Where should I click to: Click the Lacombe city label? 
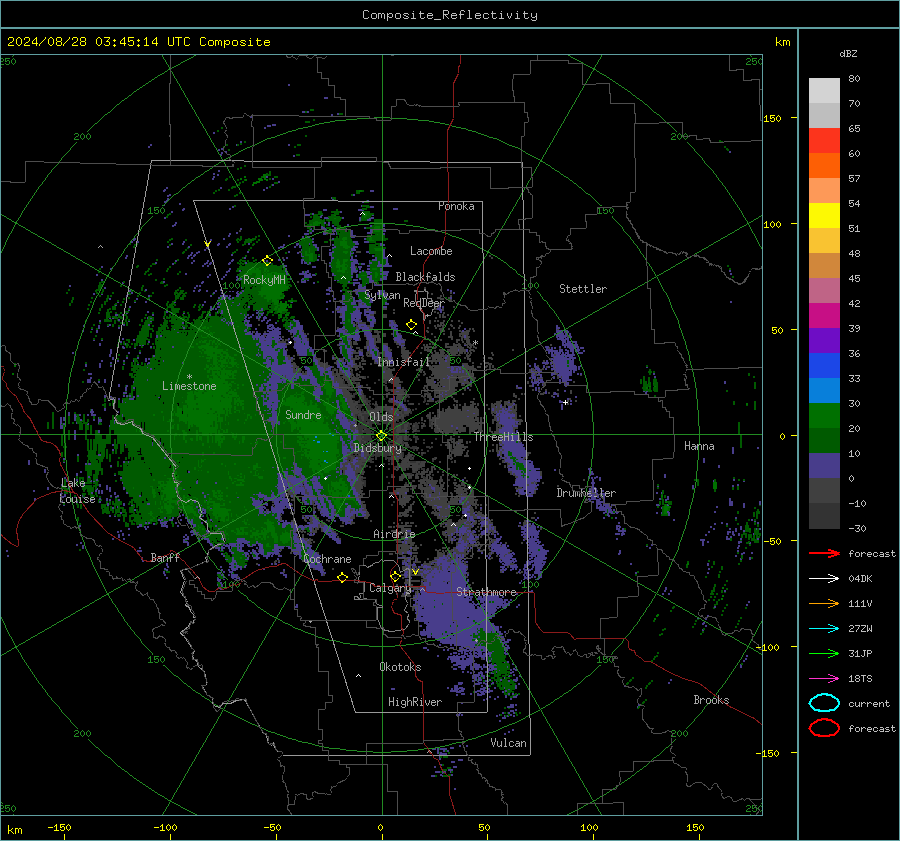click(431, 251)
